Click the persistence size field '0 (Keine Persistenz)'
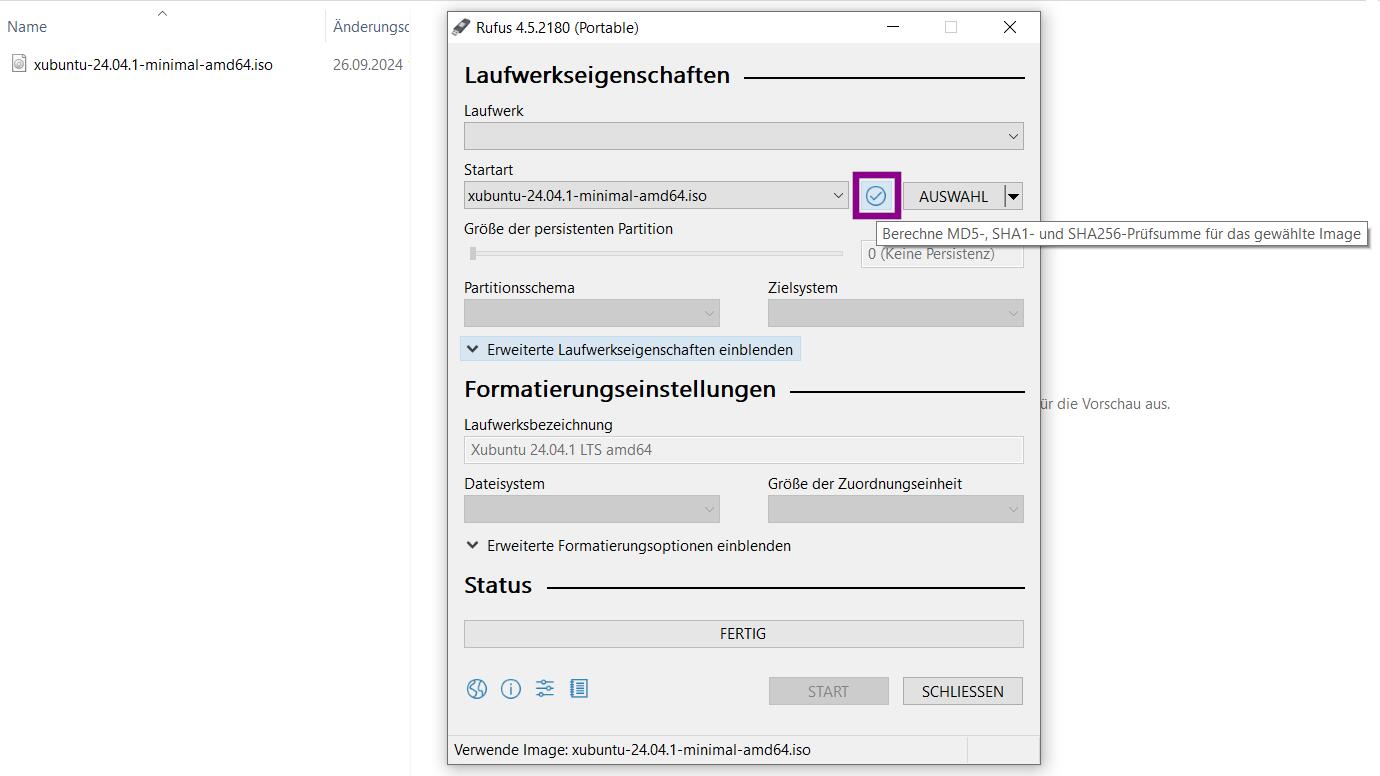 [942, 254]
